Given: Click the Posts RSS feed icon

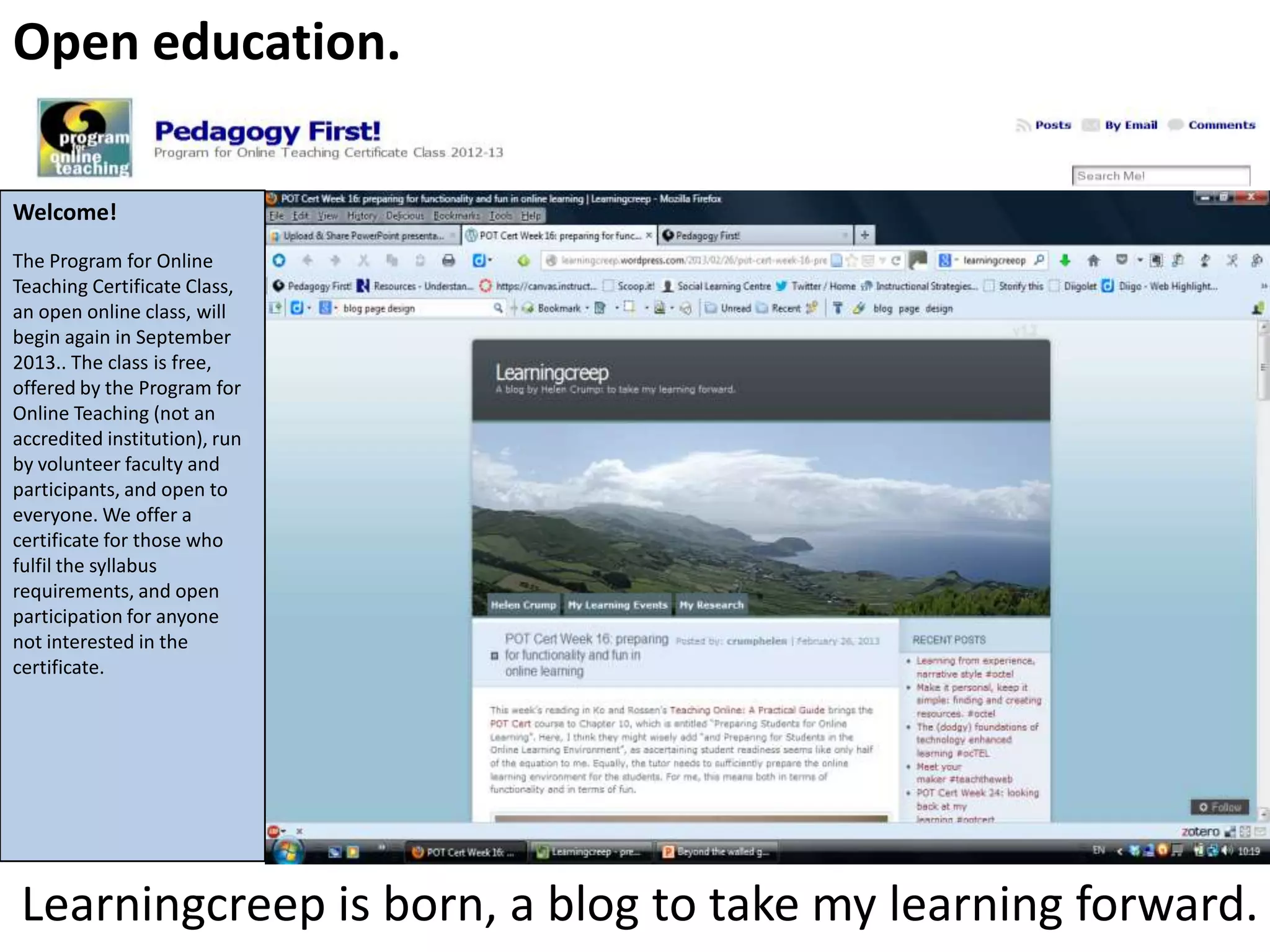Looking at the screenshot, I should [x=1023, y=125].
